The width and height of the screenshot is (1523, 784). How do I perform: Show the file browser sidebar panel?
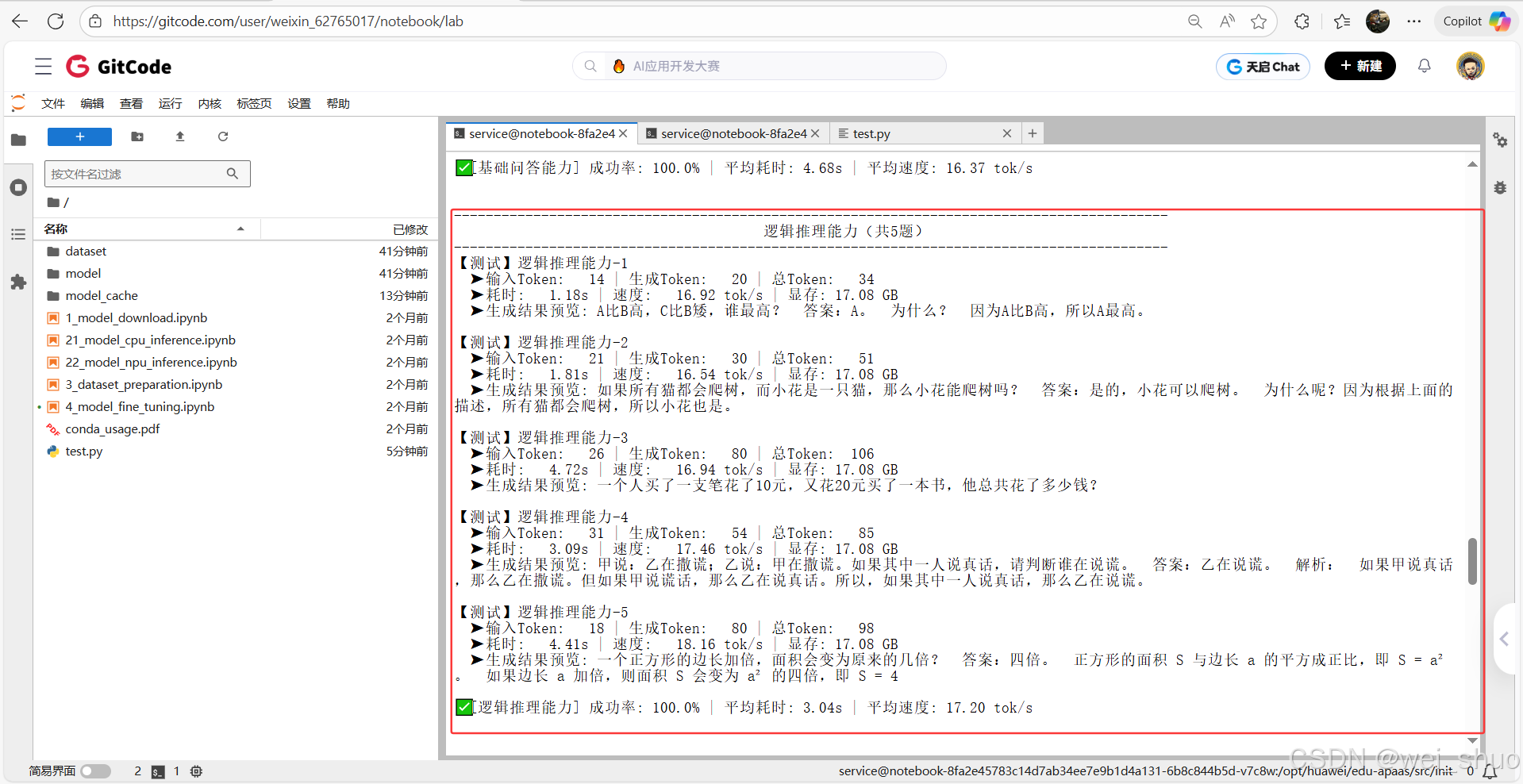(18, 140)
